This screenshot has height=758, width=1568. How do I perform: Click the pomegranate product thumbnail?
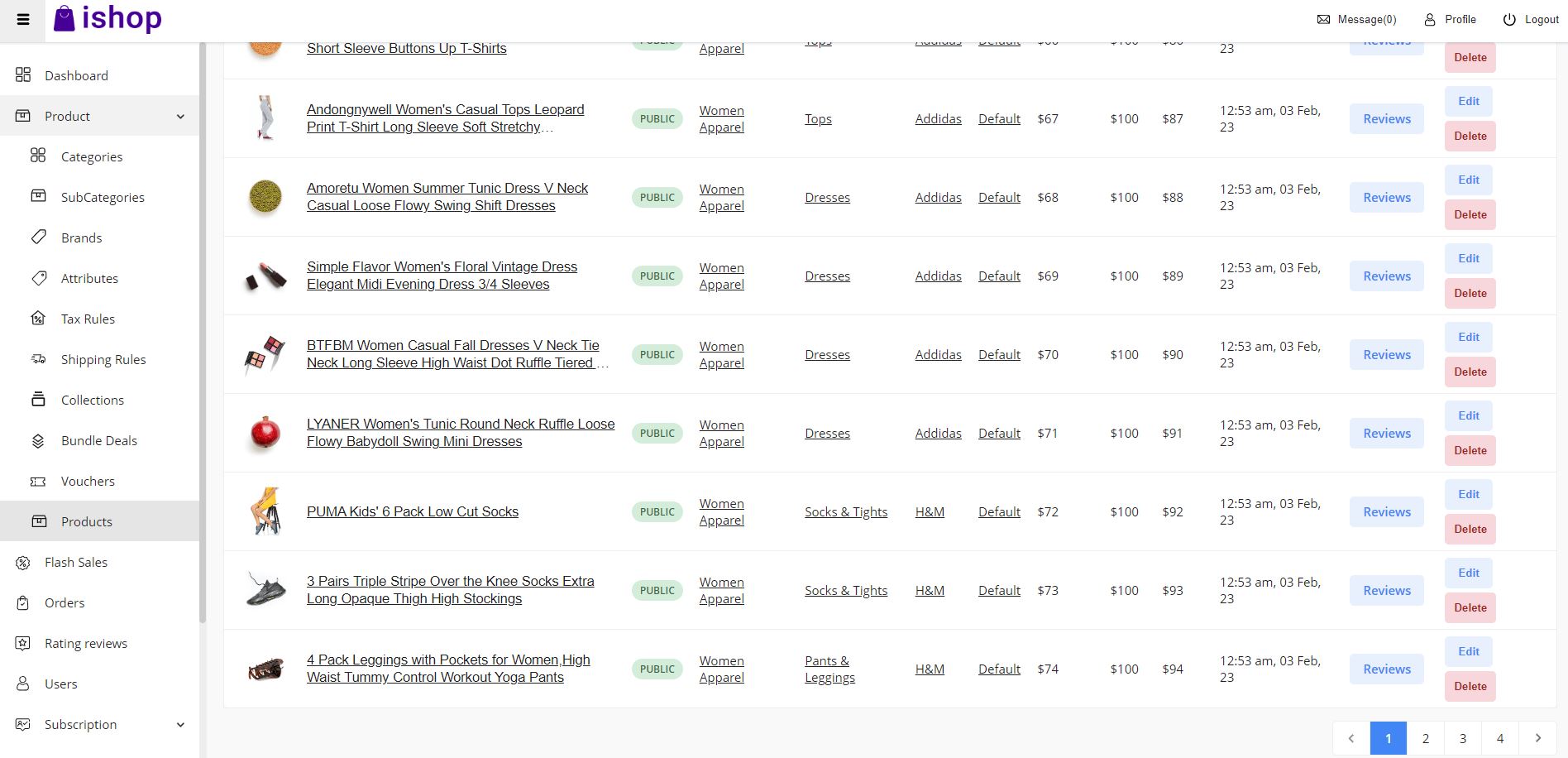[265, 433]
